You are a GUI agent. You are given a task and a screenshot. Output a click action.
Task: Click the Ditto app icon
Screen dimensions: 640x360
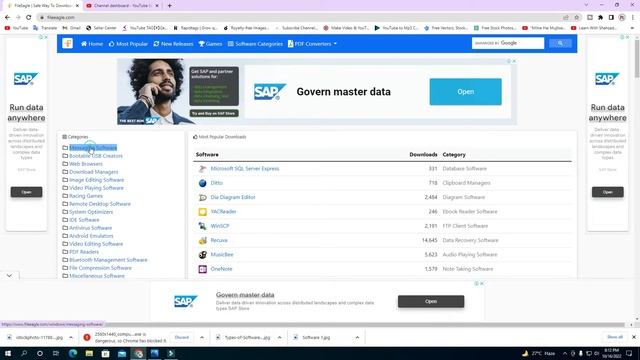[202, 183]
